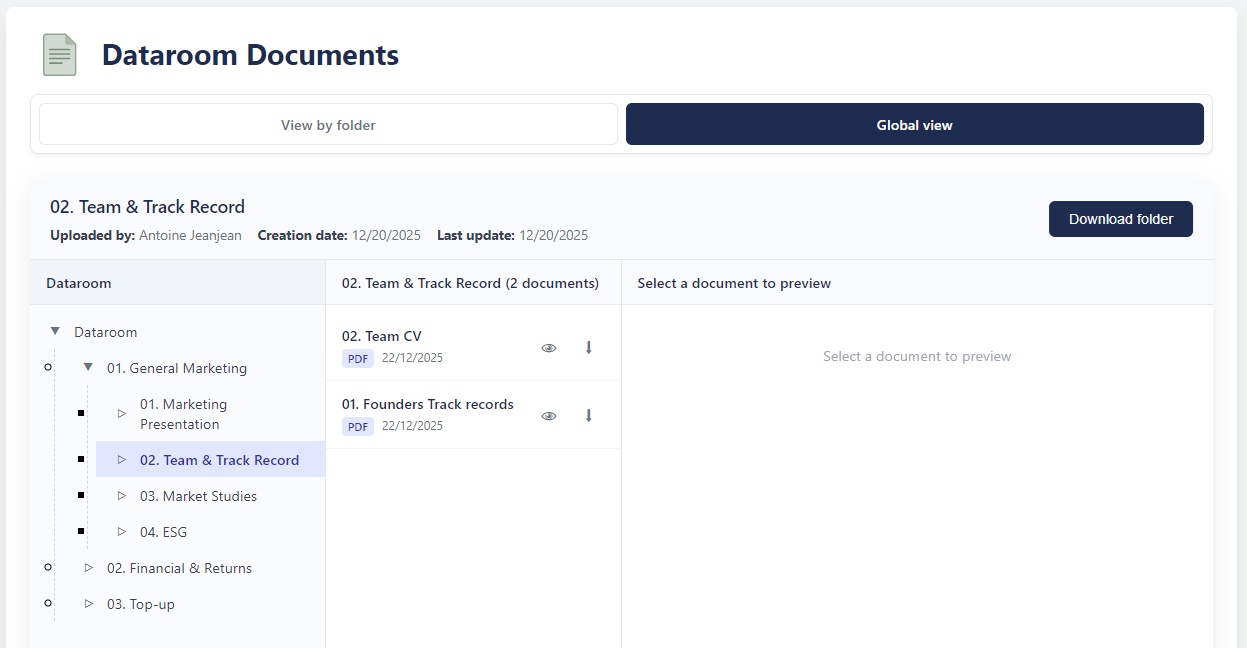Expand the 04. ESG folder arrow

122,532
